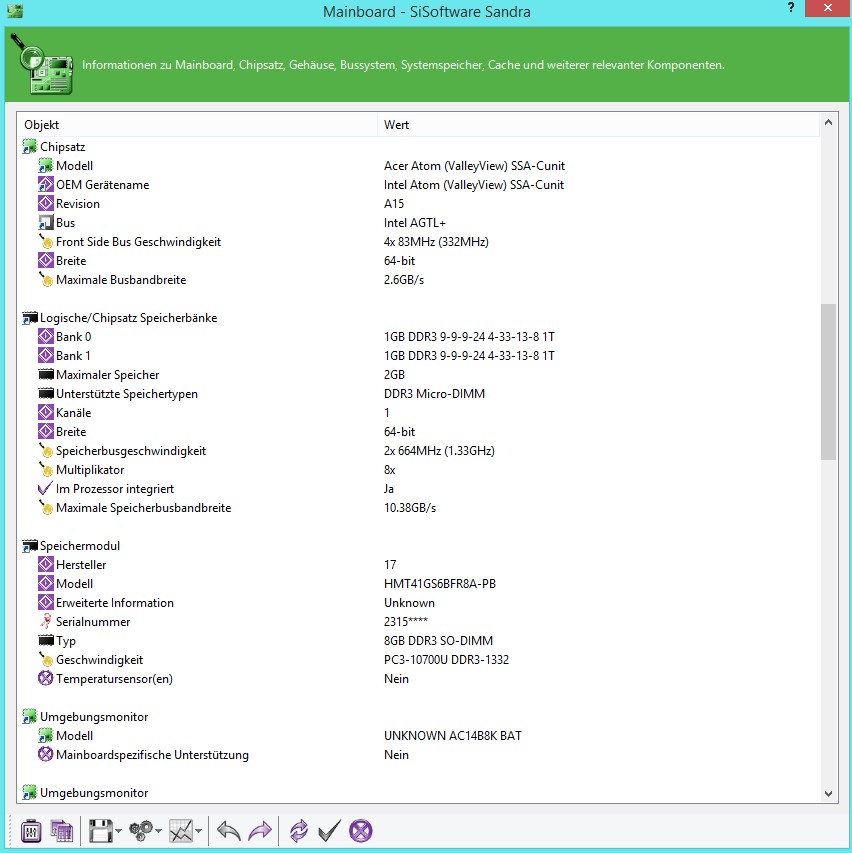The image size is (852, 853).
Task: Open the gears icon dropdown arrow
Action: (x=158, y=831)
